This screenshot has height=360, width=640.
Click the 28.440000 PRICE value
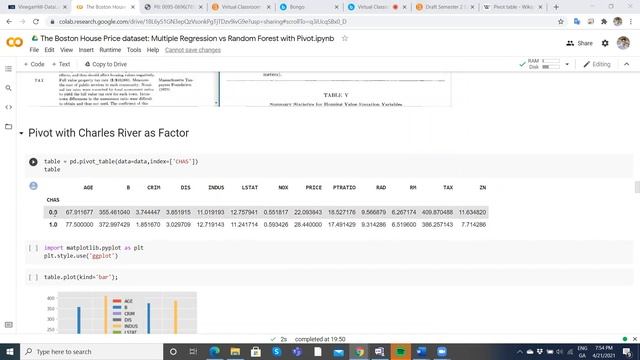[x=308, y=224]
